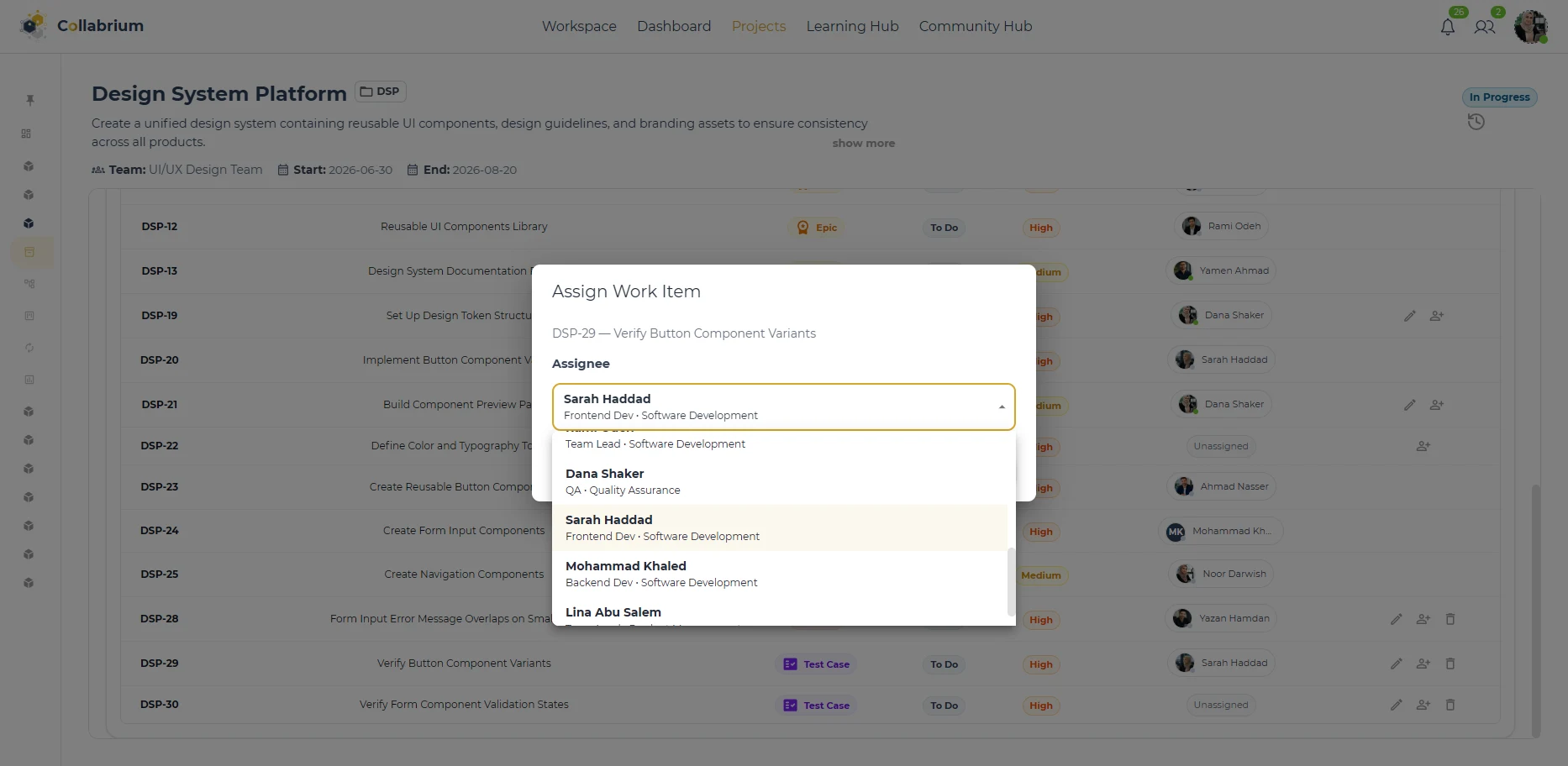Viewport: 1568px width, 766px height.
Task: Assign user to unassigned DSP-22
Action: [x=1423, y=446]
